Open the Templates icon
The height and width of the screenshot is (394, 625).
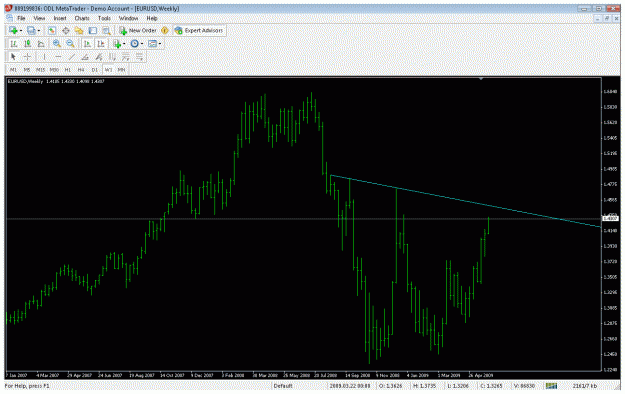pyautogui.click(x=152, y=44)
